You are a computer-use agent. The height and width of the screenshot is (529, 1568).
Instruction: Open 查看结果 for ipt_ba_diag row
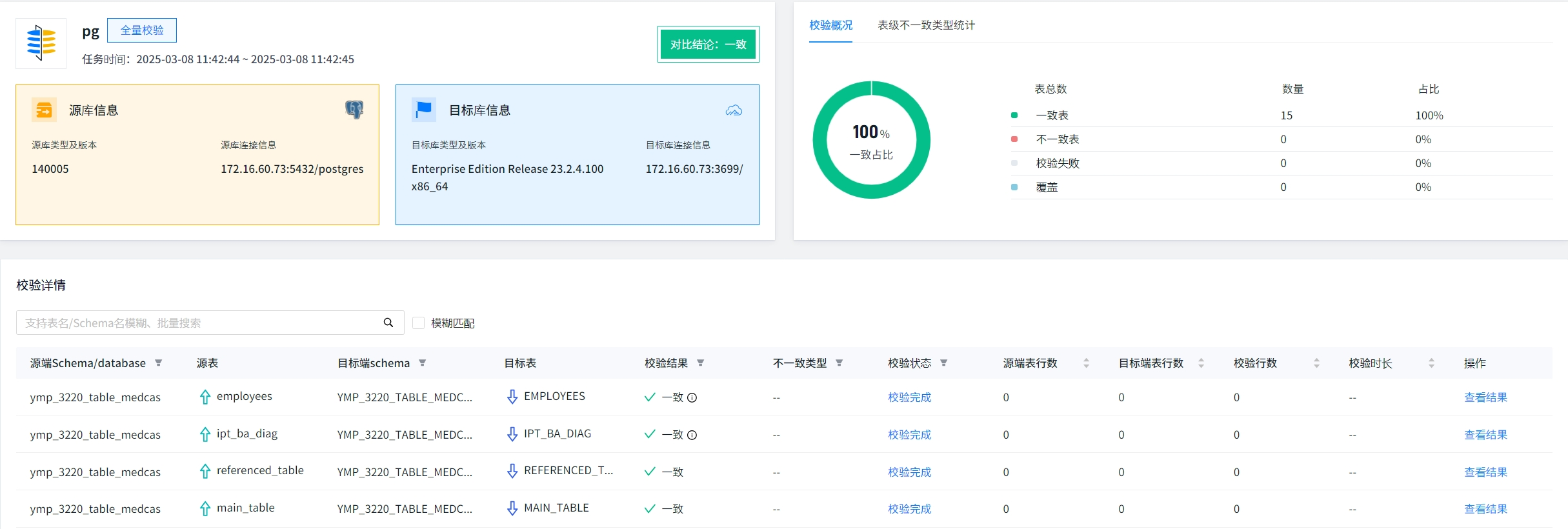tap(1485, 435)
